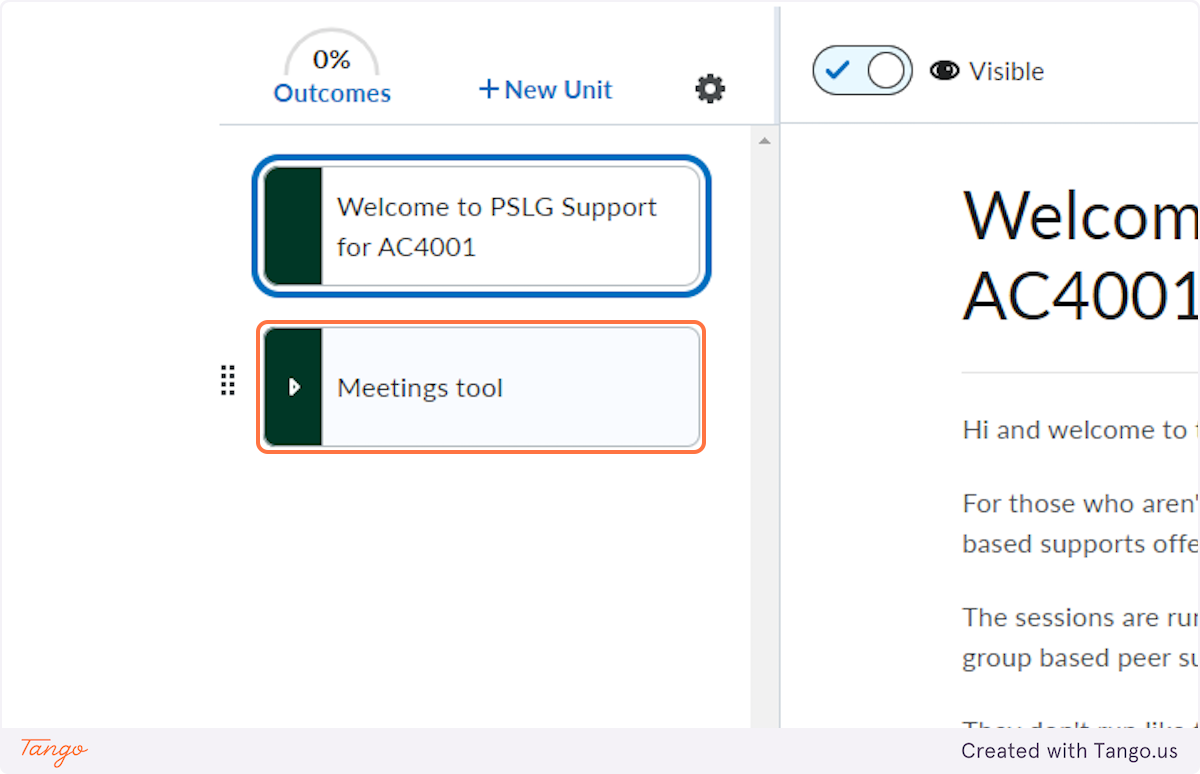The image size is (1200, 774).
Task: Expand the Meetings tool unit arrow
Action: coord(294,387)
